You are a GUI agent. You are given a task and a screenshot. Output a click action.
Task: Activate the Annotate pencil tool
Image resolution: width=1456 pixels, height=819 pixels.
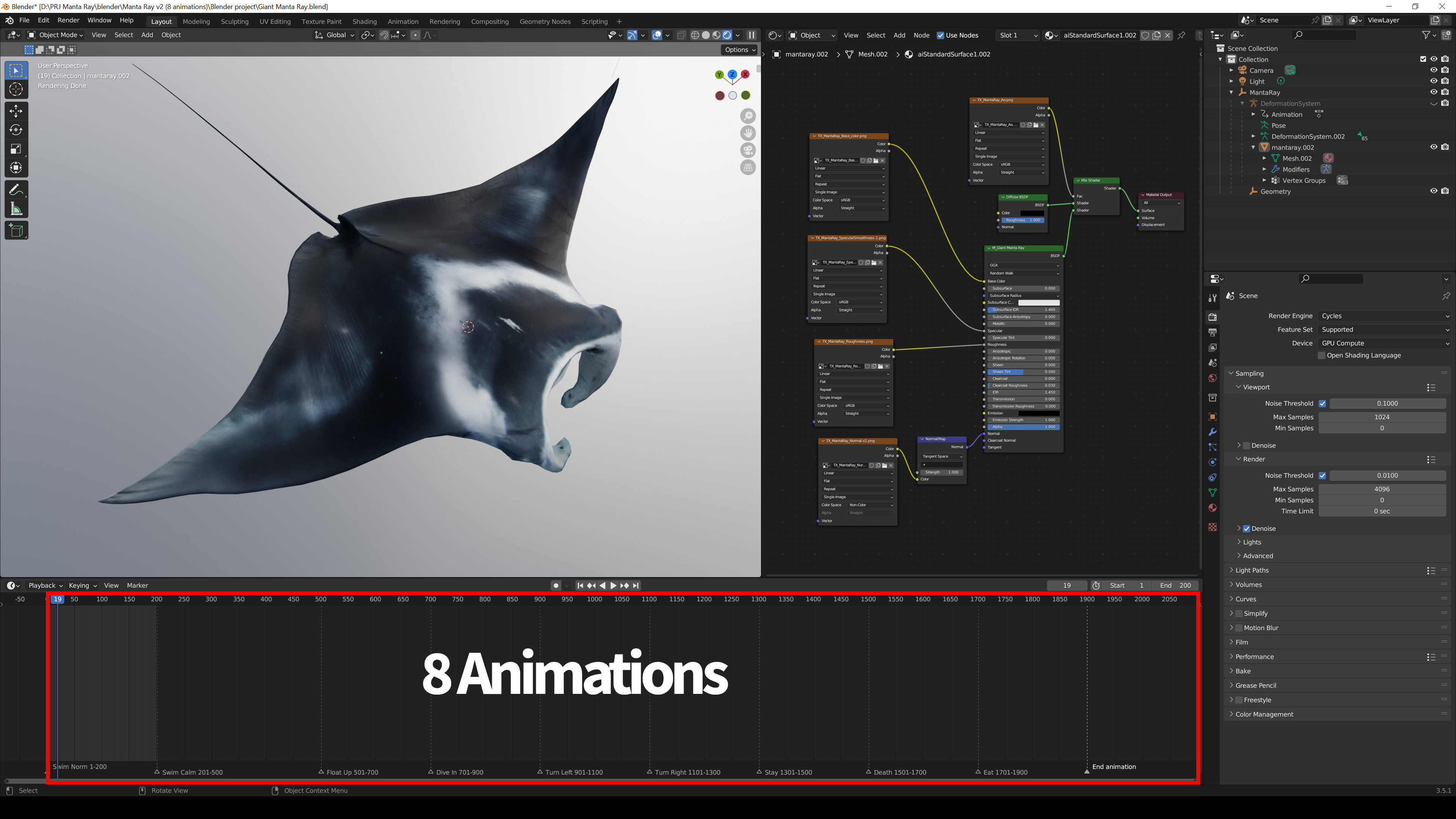(16, 190)
